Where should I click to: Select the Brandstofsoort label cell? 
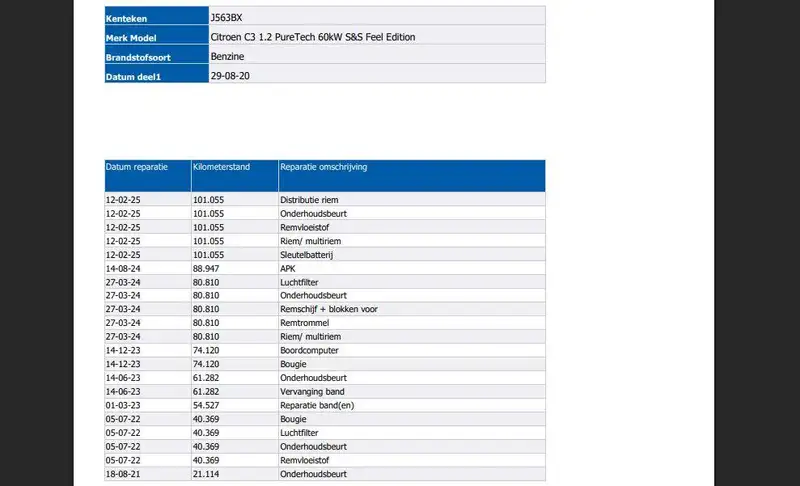pos(137,58)
